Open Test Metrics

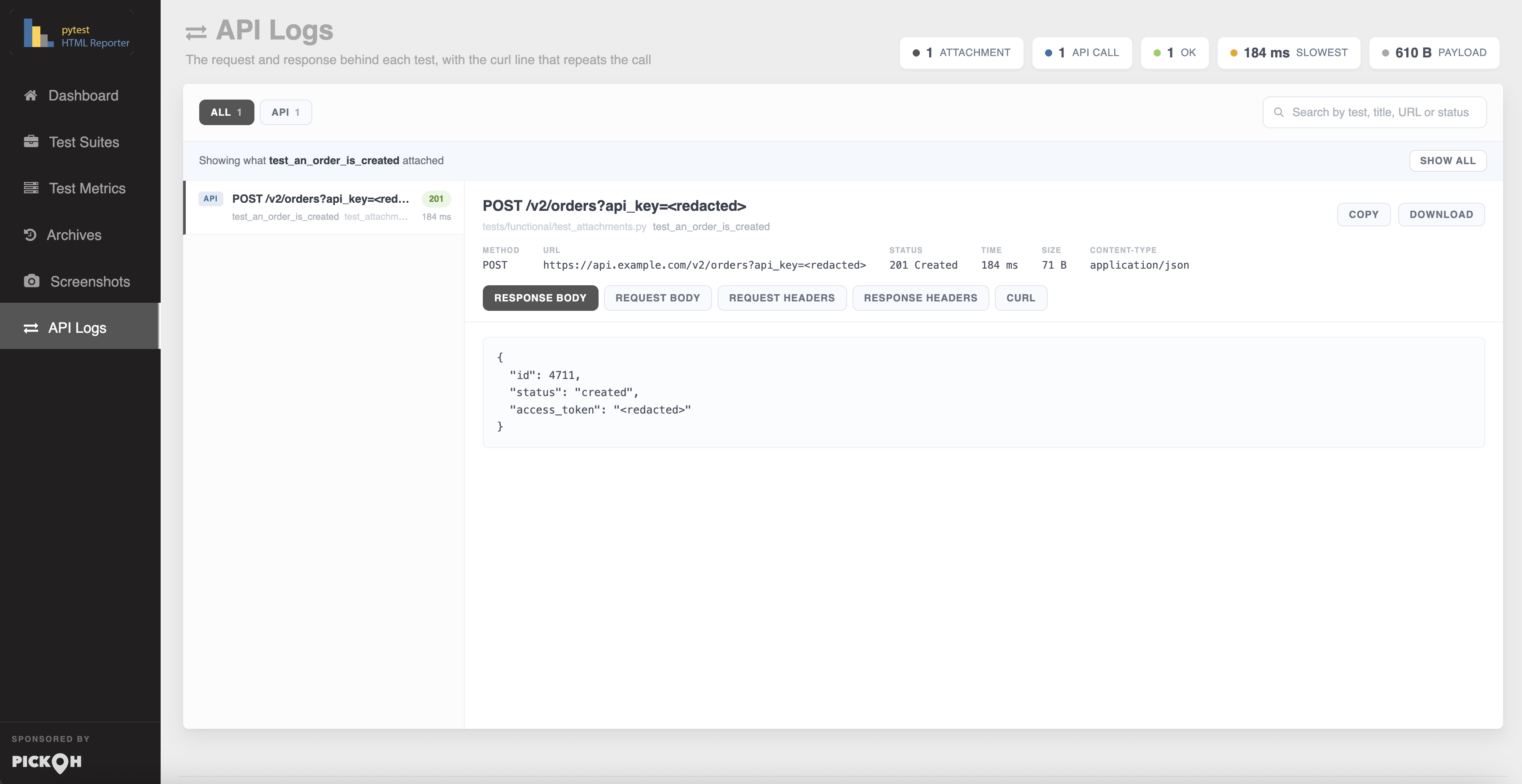pos(80,188)
